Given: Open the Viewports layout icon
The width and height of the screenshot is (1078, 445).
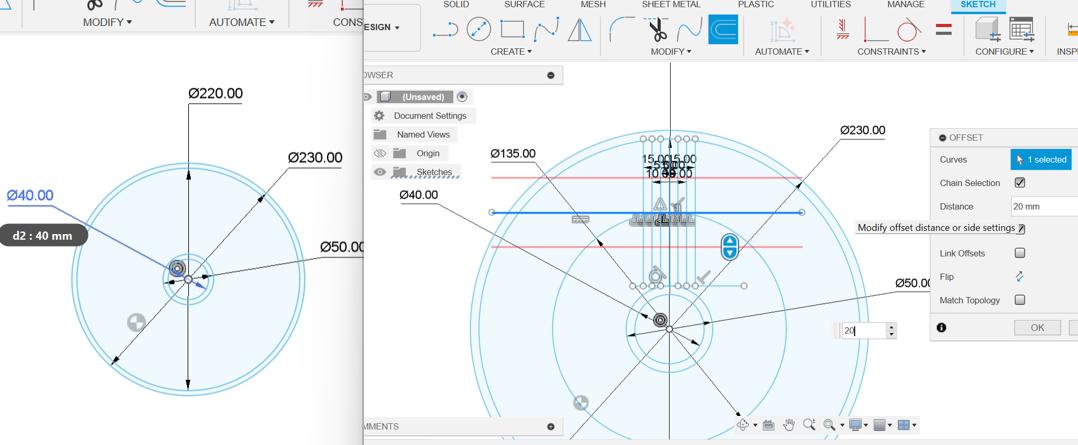Looking at the screenshot, I should (904, 426).
